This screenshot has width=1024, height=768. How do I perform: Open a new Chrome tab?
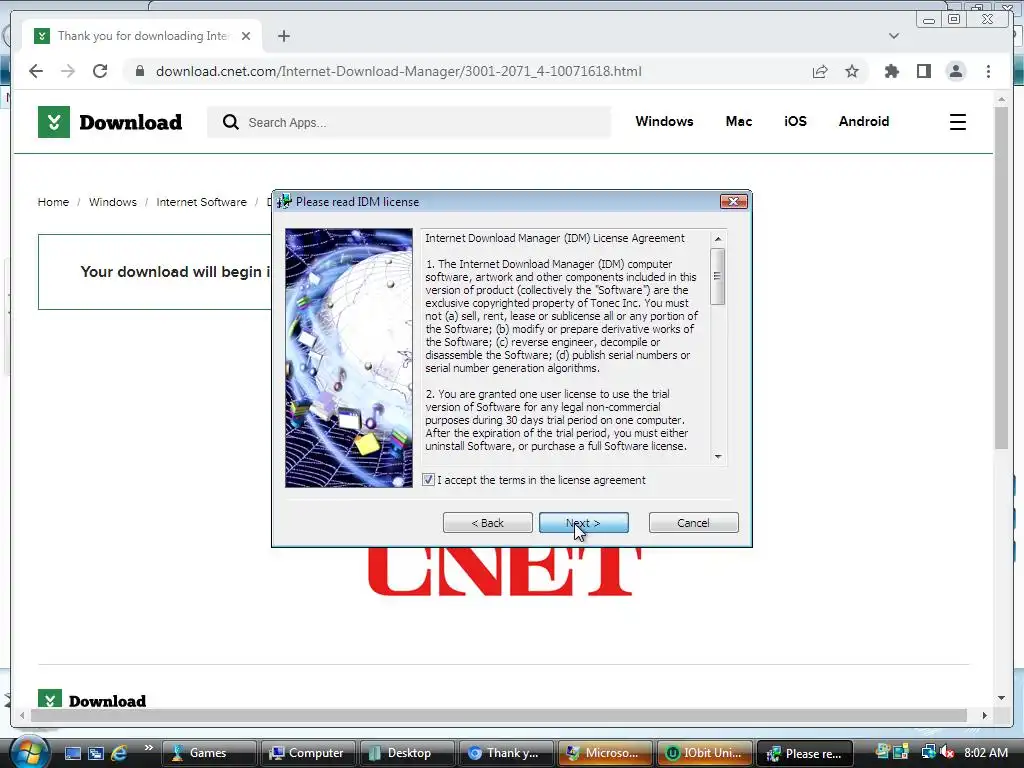[x=283, y=36]
